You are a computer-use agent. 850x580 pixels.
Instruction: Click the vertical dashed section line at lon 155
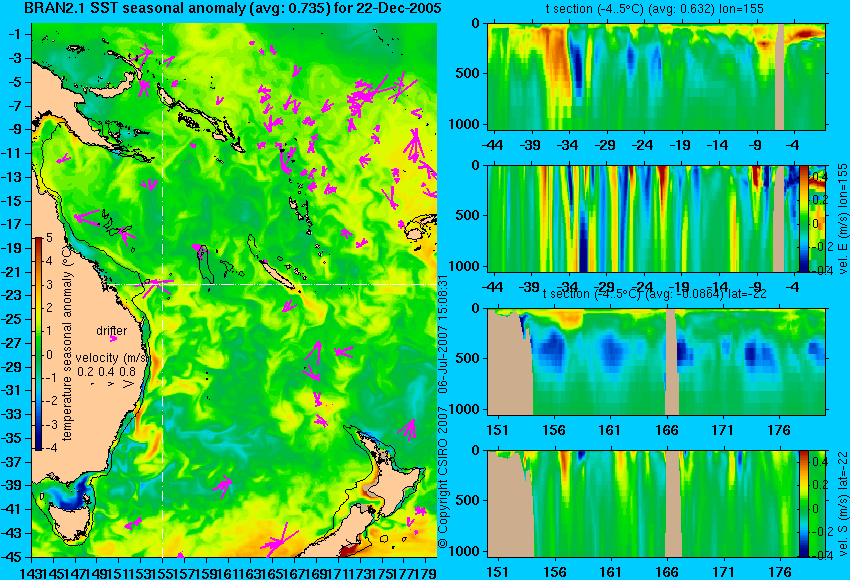[163, 290]
